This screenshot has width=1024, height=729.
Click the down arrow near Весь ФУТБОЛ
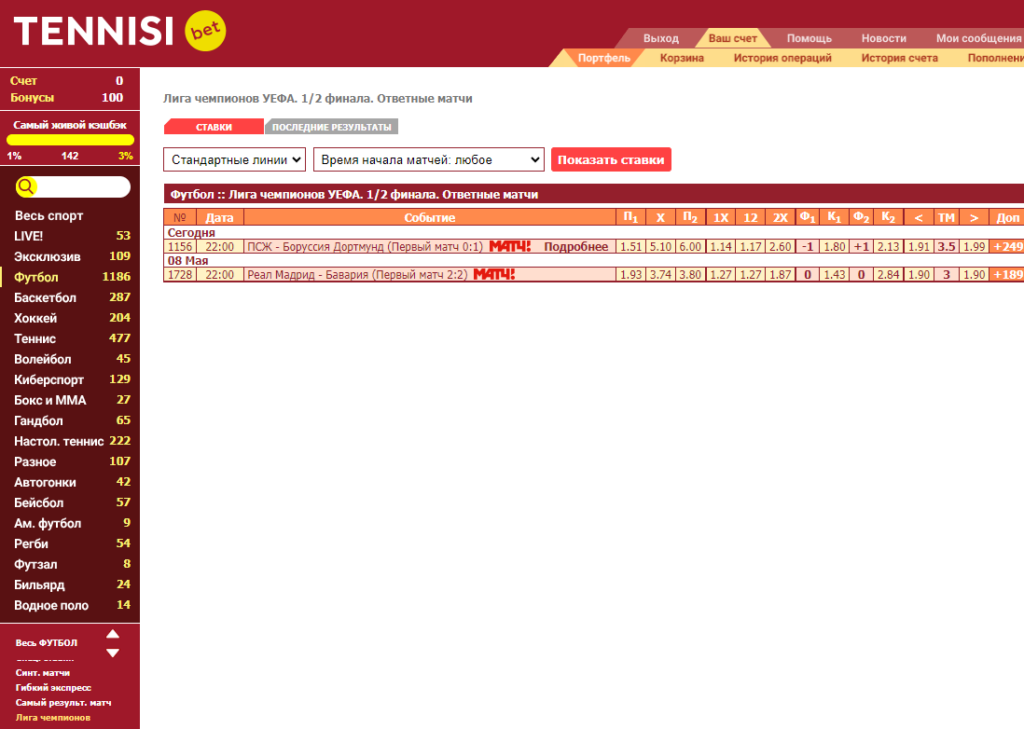click(x=113, y=653)
